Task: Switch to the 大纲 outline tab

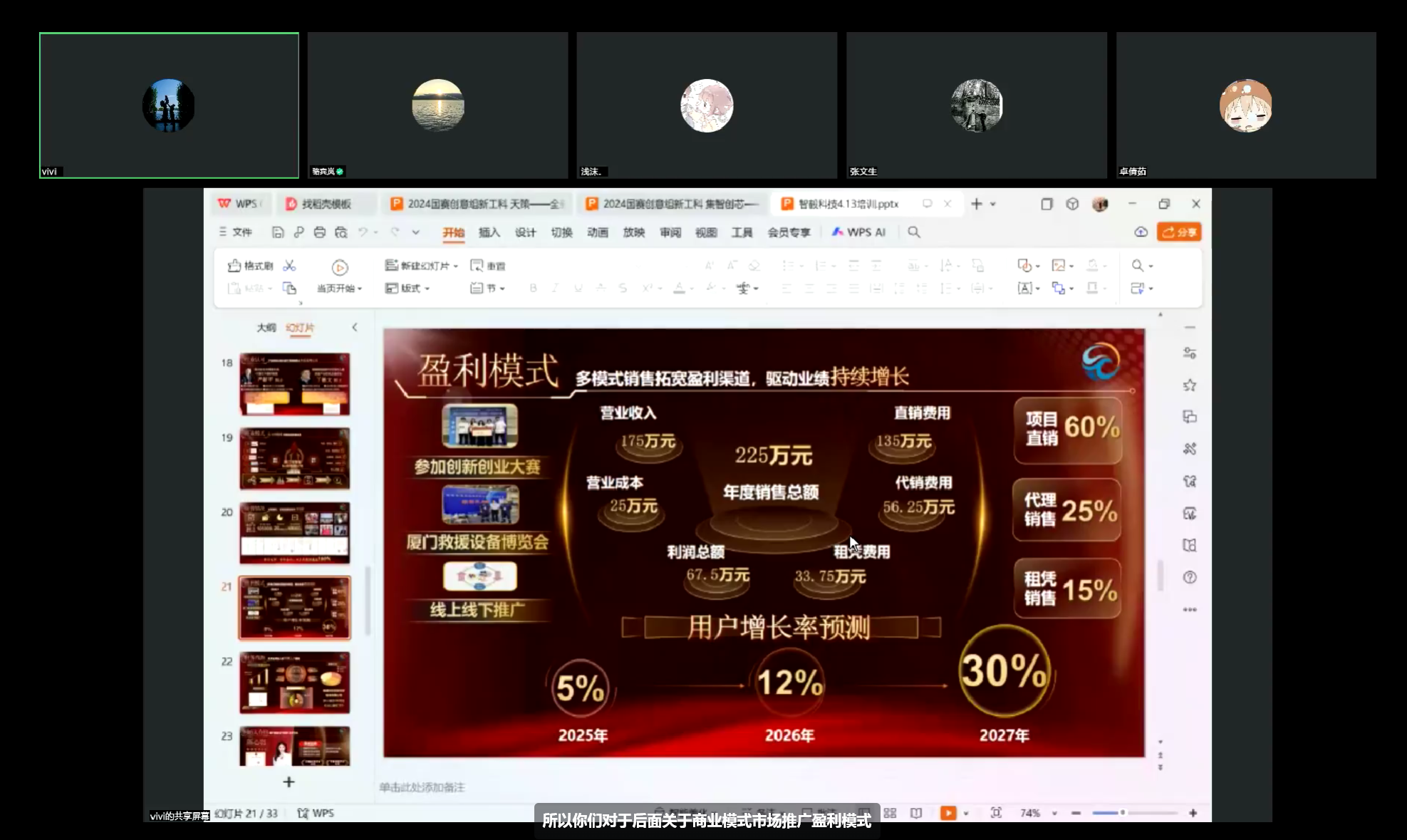Action: coord(266,327)
